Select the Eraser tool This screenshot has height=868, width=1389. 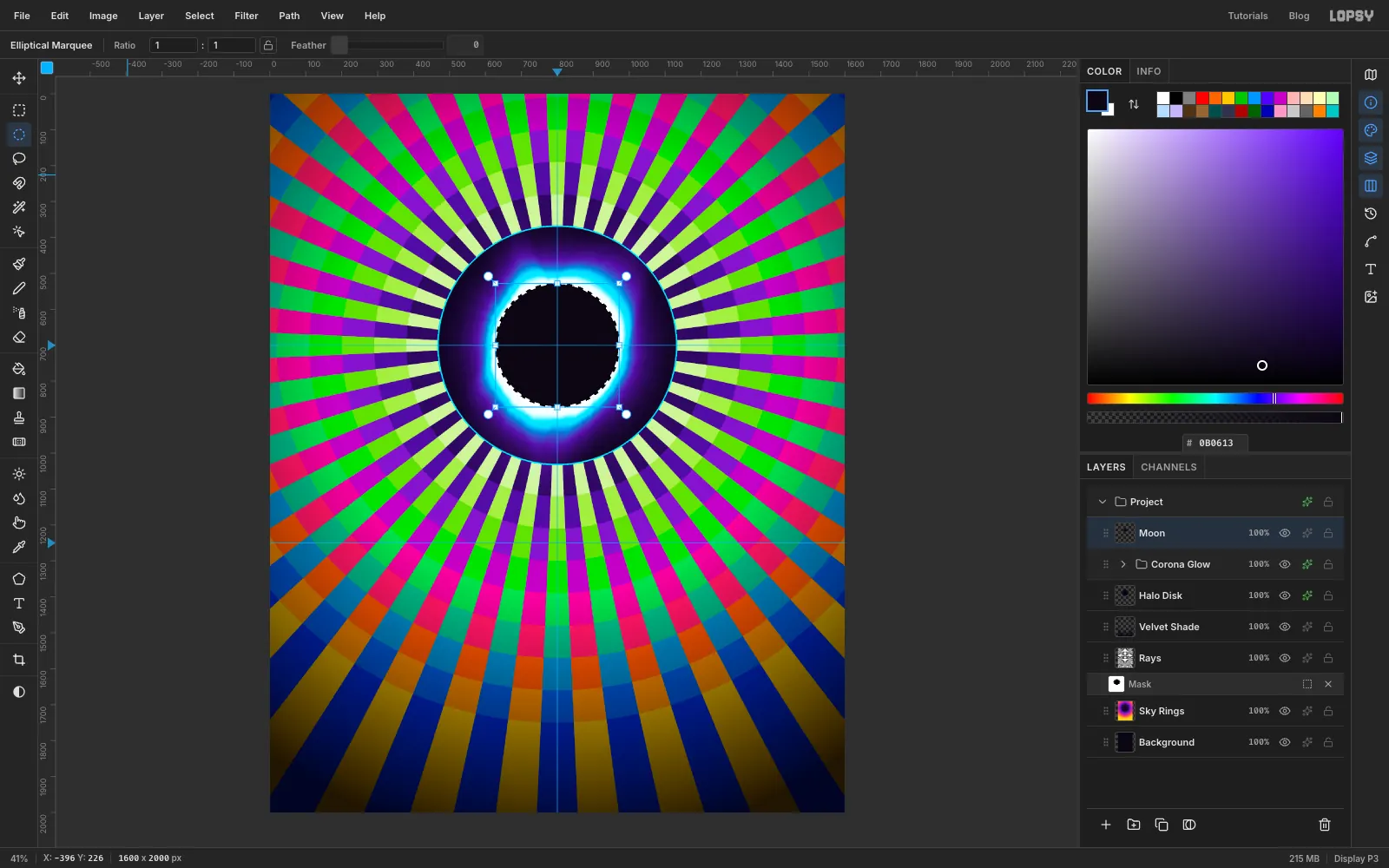pyautogui.click(x=19, y=337)
